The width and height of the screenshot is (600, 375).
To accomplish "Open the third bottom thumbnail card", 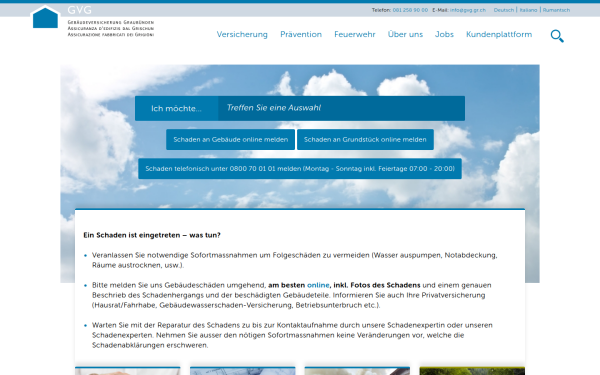I will click(x=357, y=371).
